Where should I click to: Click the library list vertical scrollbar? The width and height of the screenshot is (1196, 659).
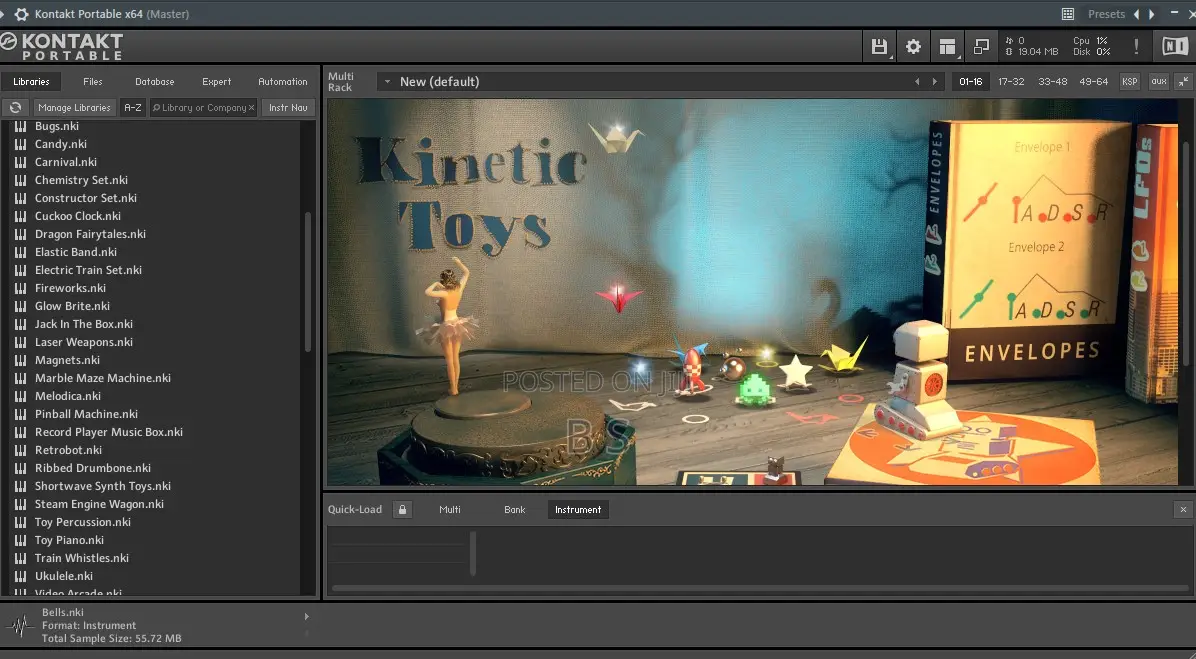point(308,281)
